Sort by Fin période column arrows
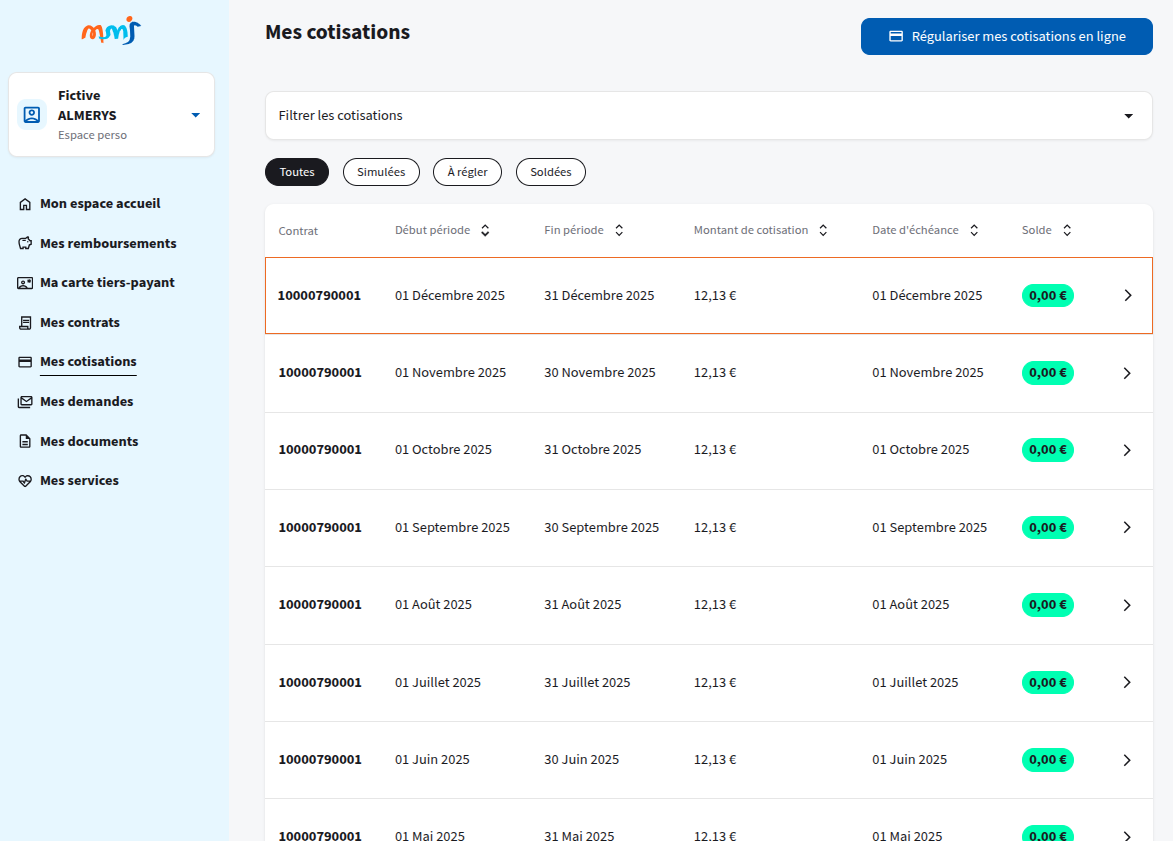The height and width of the screenshot is (841, 1173). (x=619, y=230)
